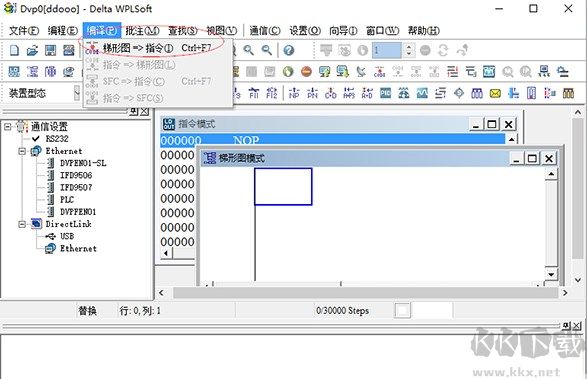The width and height of the screenshot is (587, 379).
Task: Open a project with the folder icon
Action: 33,50
